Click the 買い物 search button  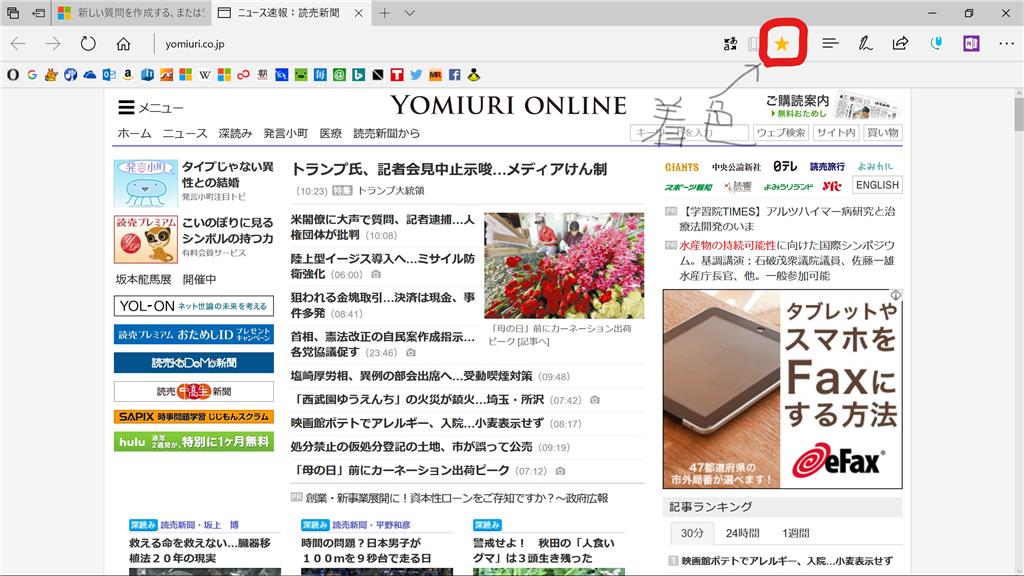pyautogui.click(x=882, y=133)
